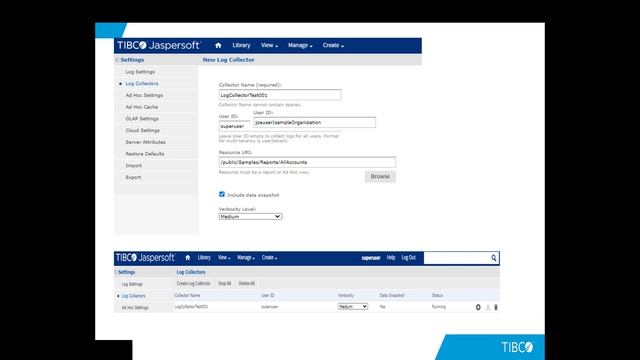Click Create Log Collector button
Image resolution: width=640 pixels, height=360 pixels.
193,283
